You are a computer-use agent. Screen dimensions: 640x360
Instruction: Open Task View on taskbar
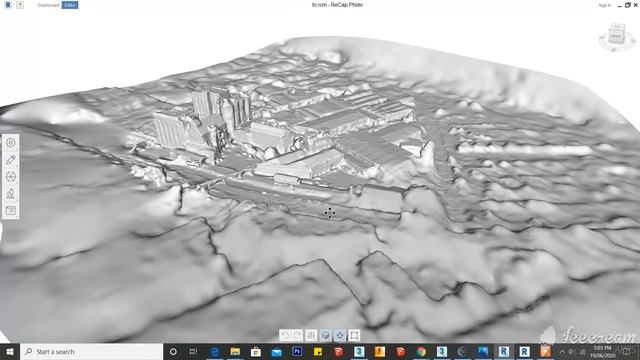point(193,351)
